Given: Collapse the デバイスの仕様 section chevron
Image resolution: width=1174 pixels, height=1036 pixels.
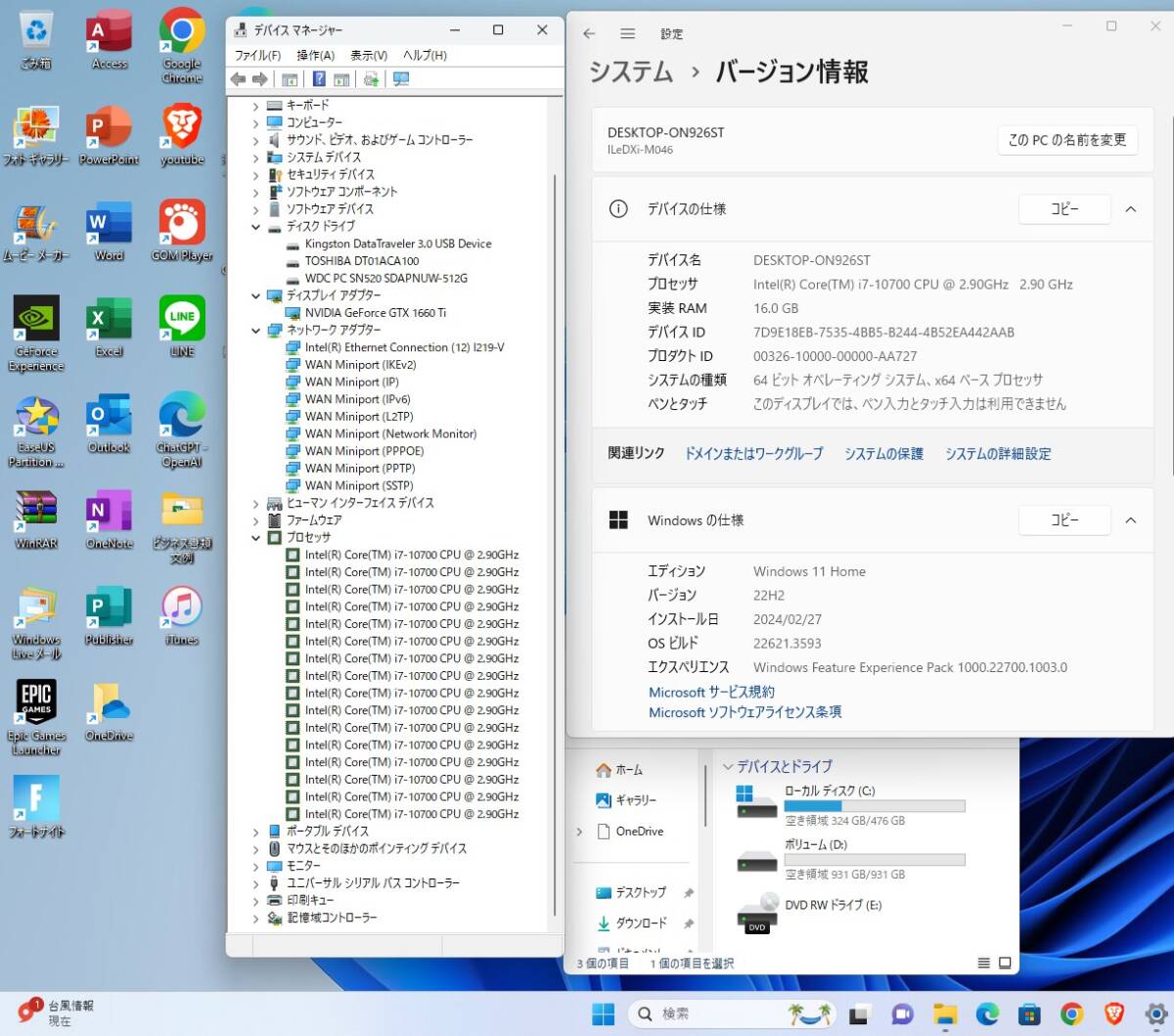Looking at the screenshot, I should point(1131,209).
